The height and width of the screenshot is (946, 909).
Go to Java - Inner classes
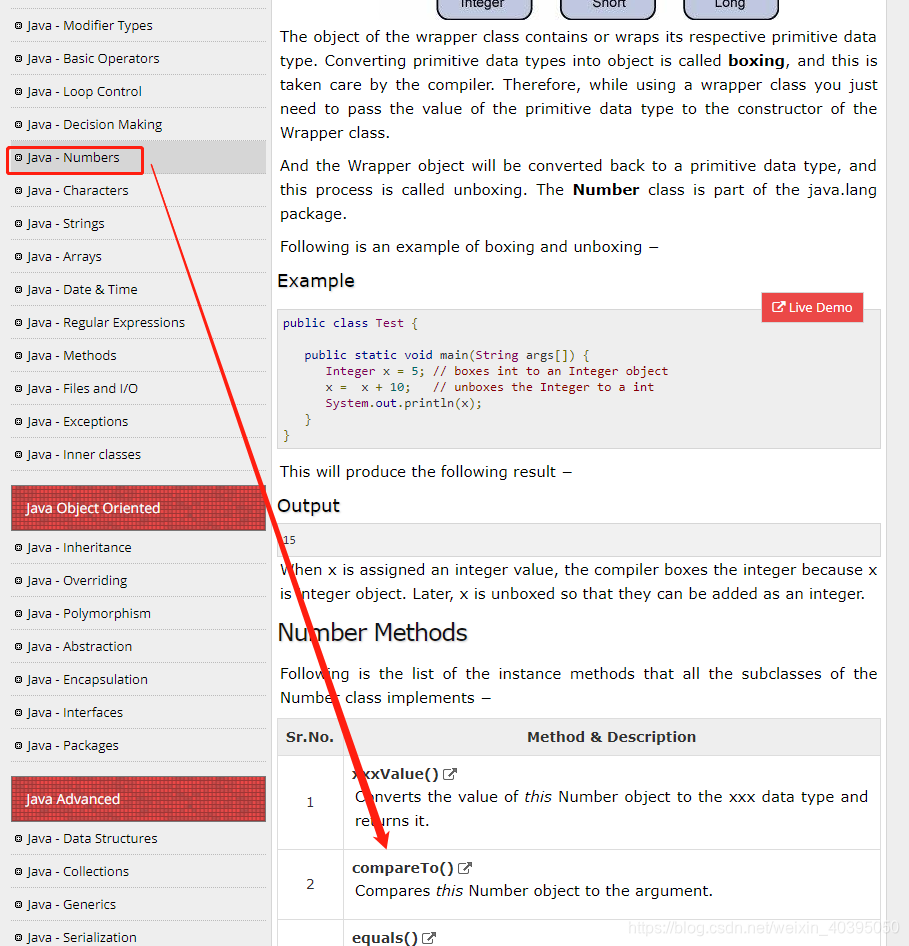84,455
